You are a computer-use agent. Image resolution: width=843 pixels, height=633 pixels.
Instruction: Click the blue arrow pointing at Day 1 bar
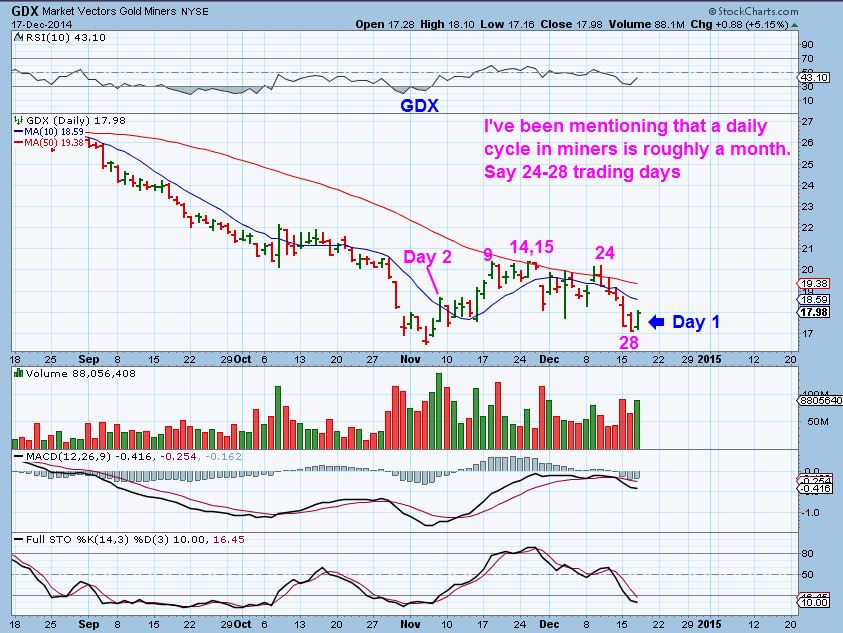[x=656, y=322]
